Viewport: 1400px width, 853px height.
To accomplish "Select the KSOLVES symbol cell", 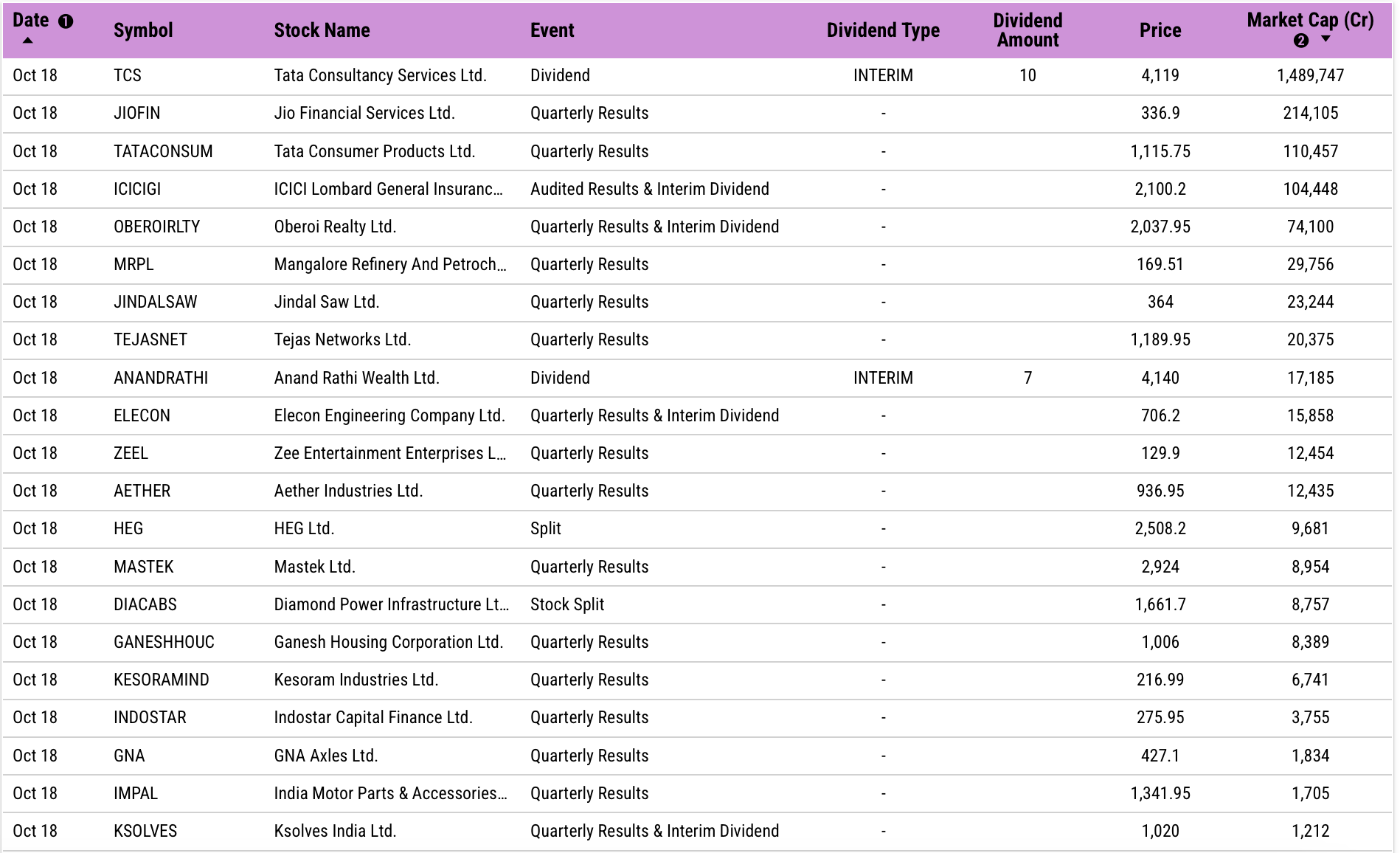I will 145,831.
